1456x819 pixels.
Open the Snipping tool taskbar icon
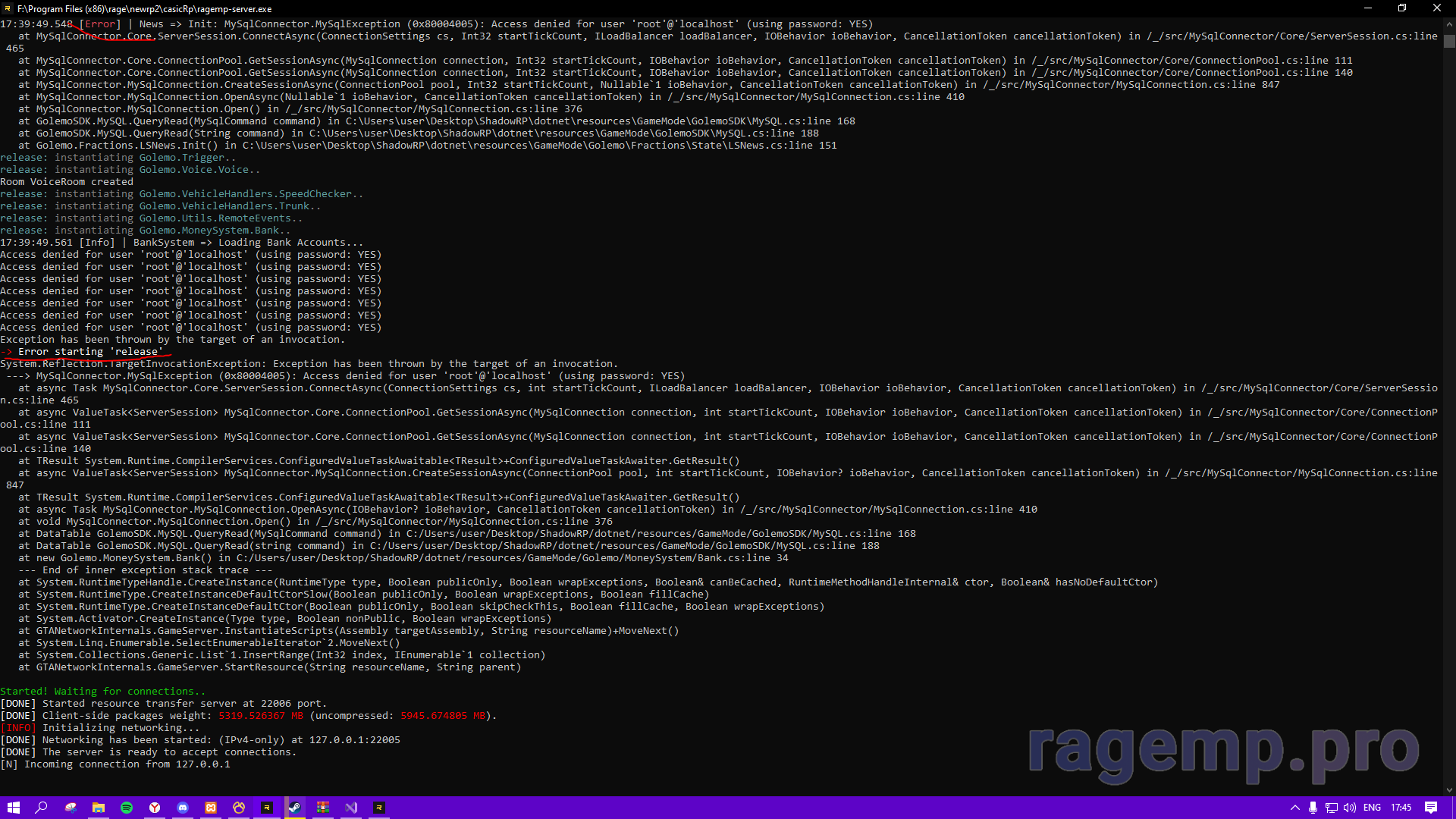[71, 808]
